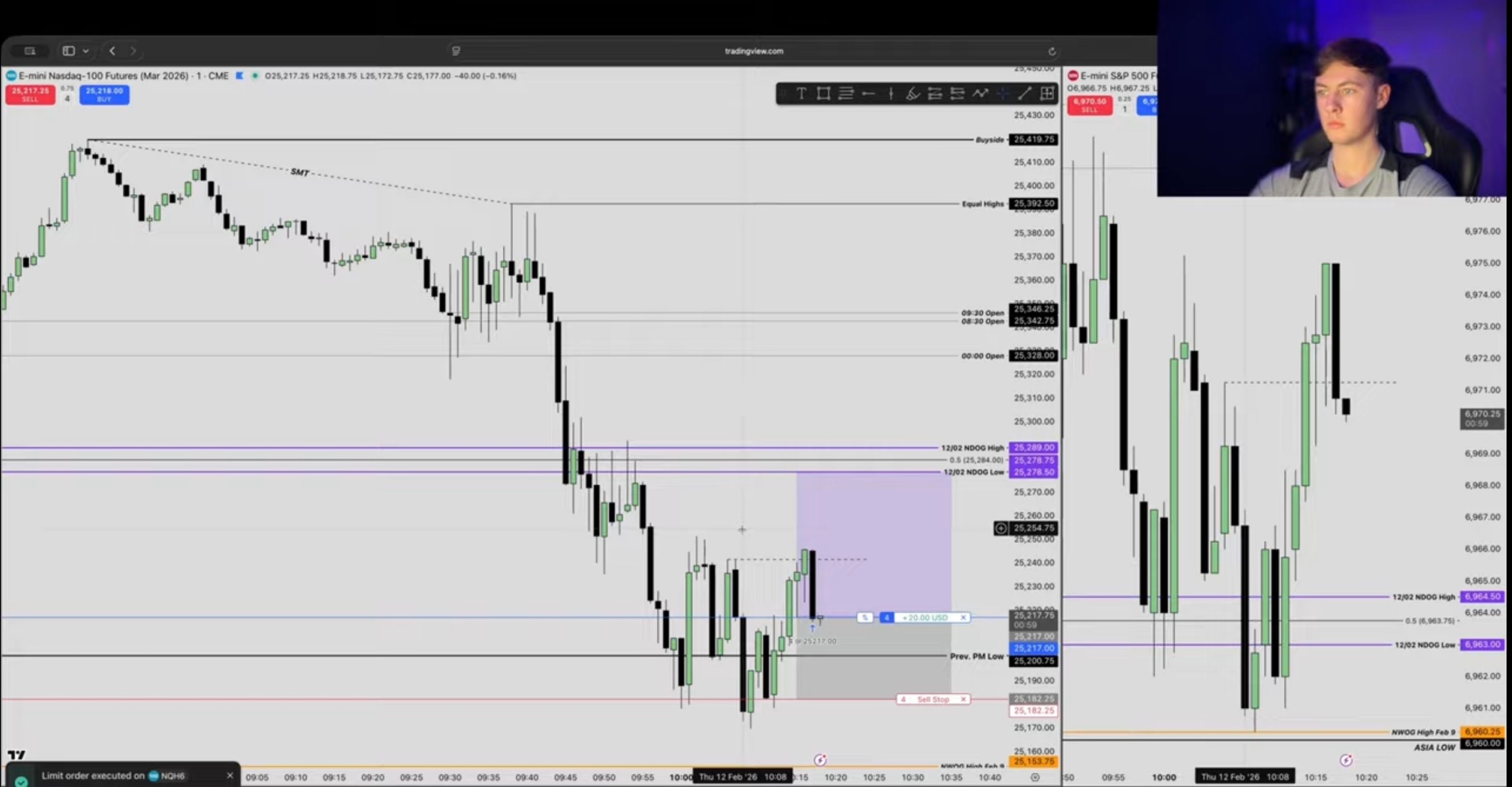Click the Buyside 25,419.75 price label
The image size is (1512, 787).
1034,139
